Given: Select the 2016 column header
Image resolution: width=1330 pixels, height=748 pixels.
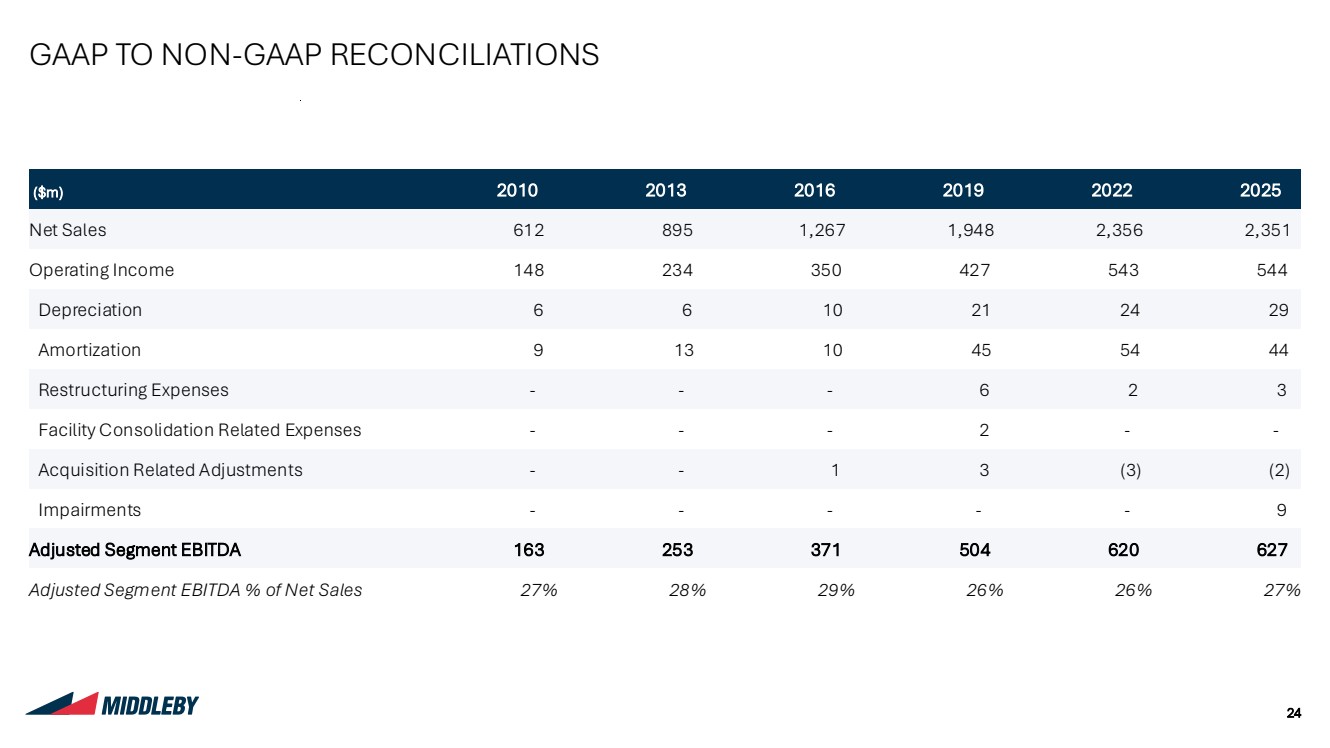Looking at the screenshot, I should point(814,190).
